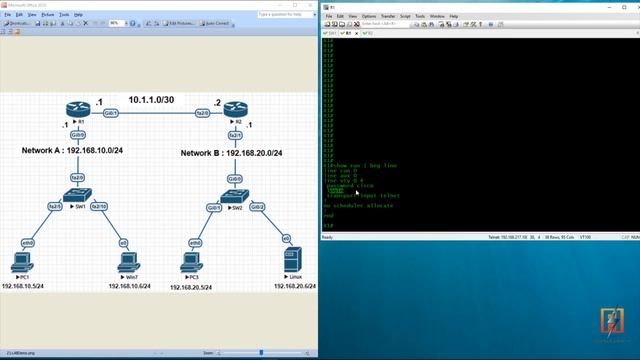This screenshot has width=640, height=360.
Task: Open the SecureCRT Window menu
Action: tap(437, 16)
